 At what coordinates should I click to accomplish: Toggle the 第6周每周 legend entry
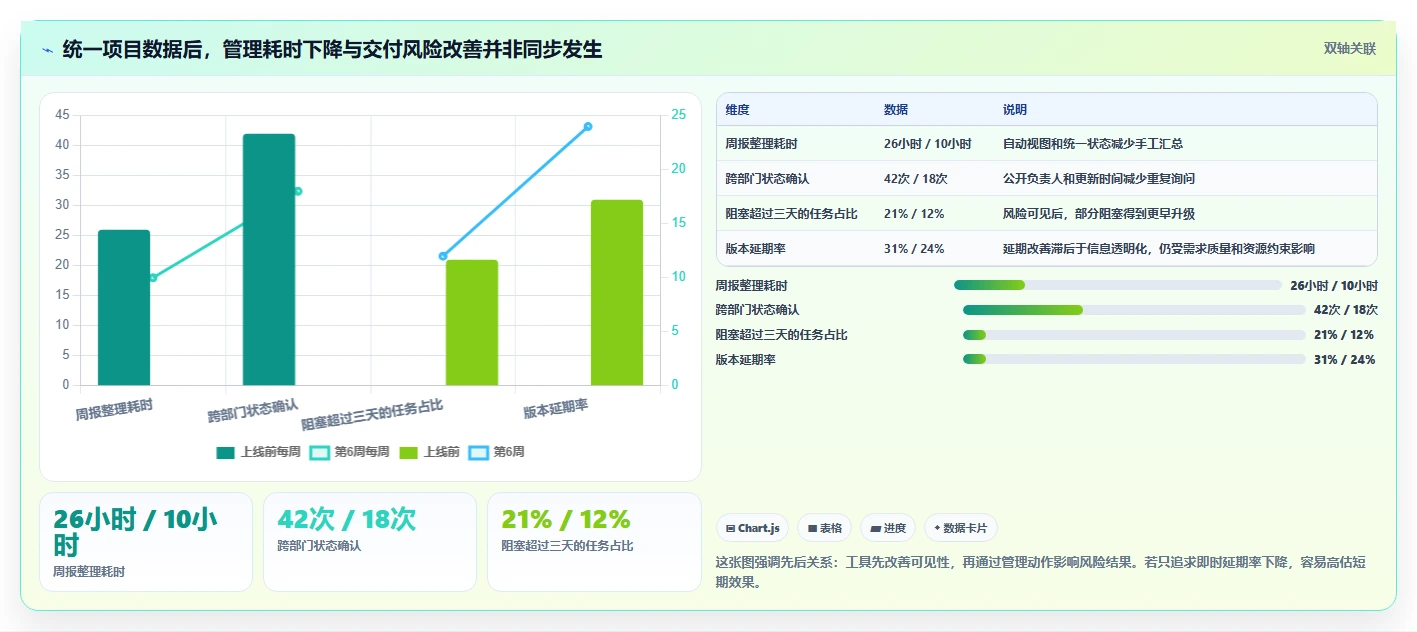click(x=350, y=452)
